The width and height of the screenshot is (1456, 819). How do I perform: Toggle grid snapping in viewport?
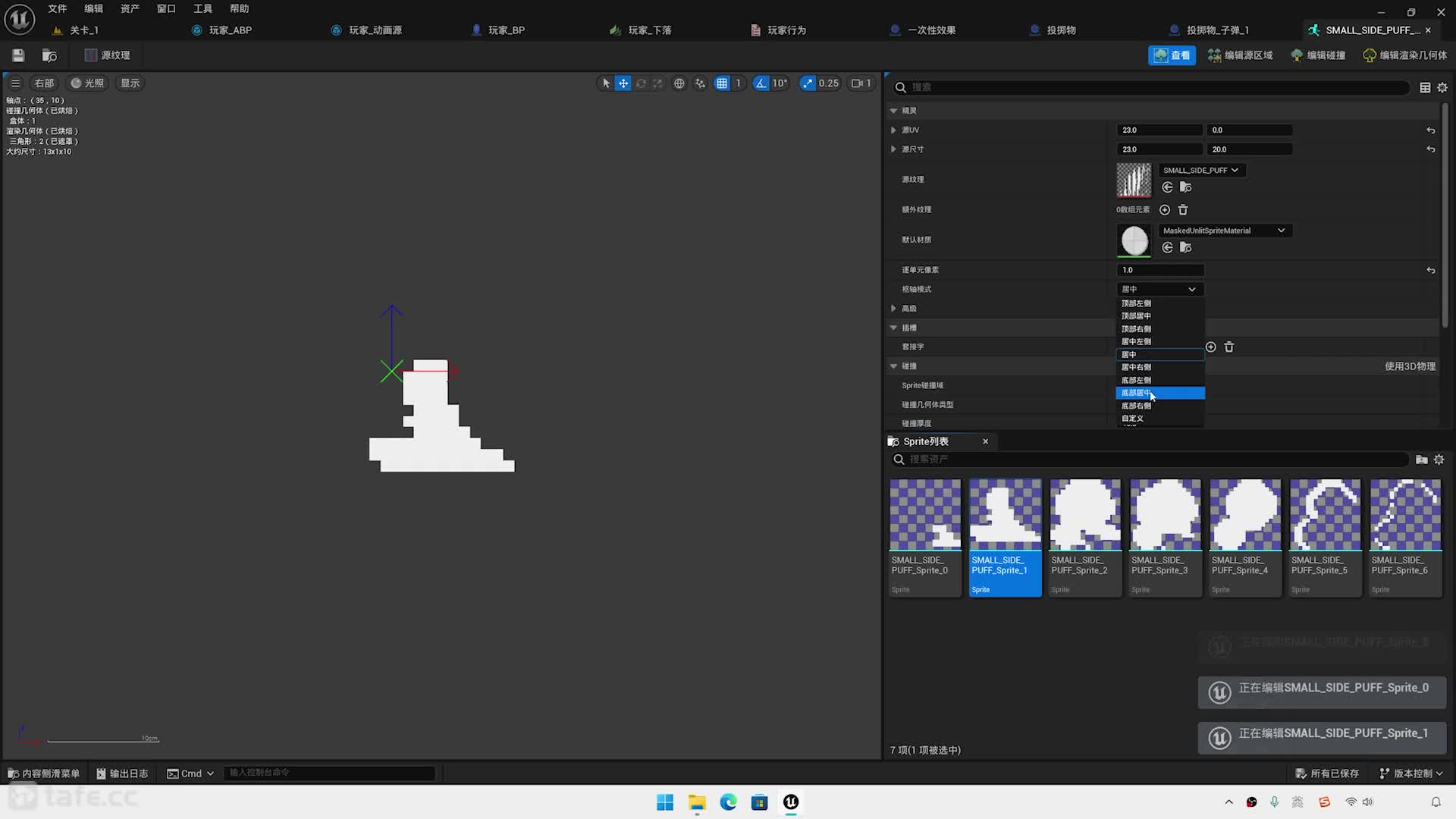tap(722, 83)
